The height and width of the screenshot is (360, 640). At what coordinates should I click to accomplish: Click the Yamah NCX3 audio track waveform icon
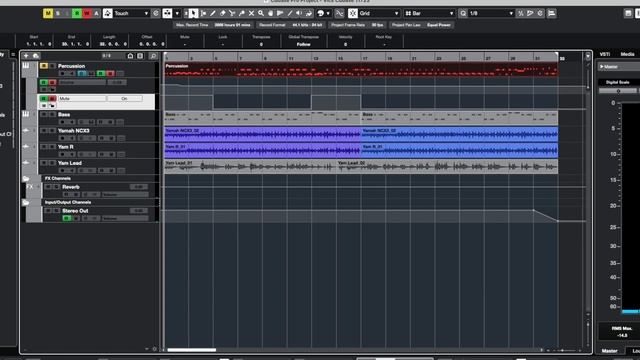click(x=26, y=131)
